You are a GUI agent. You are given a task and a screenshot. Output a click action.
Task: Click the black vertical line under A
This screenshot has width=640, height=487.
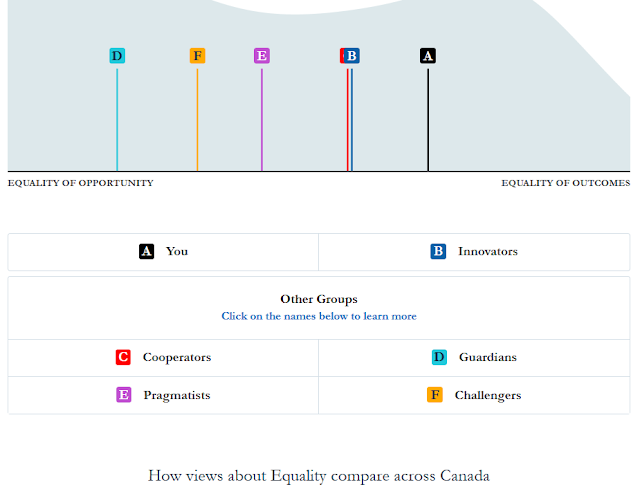click(x=428, y=120)
